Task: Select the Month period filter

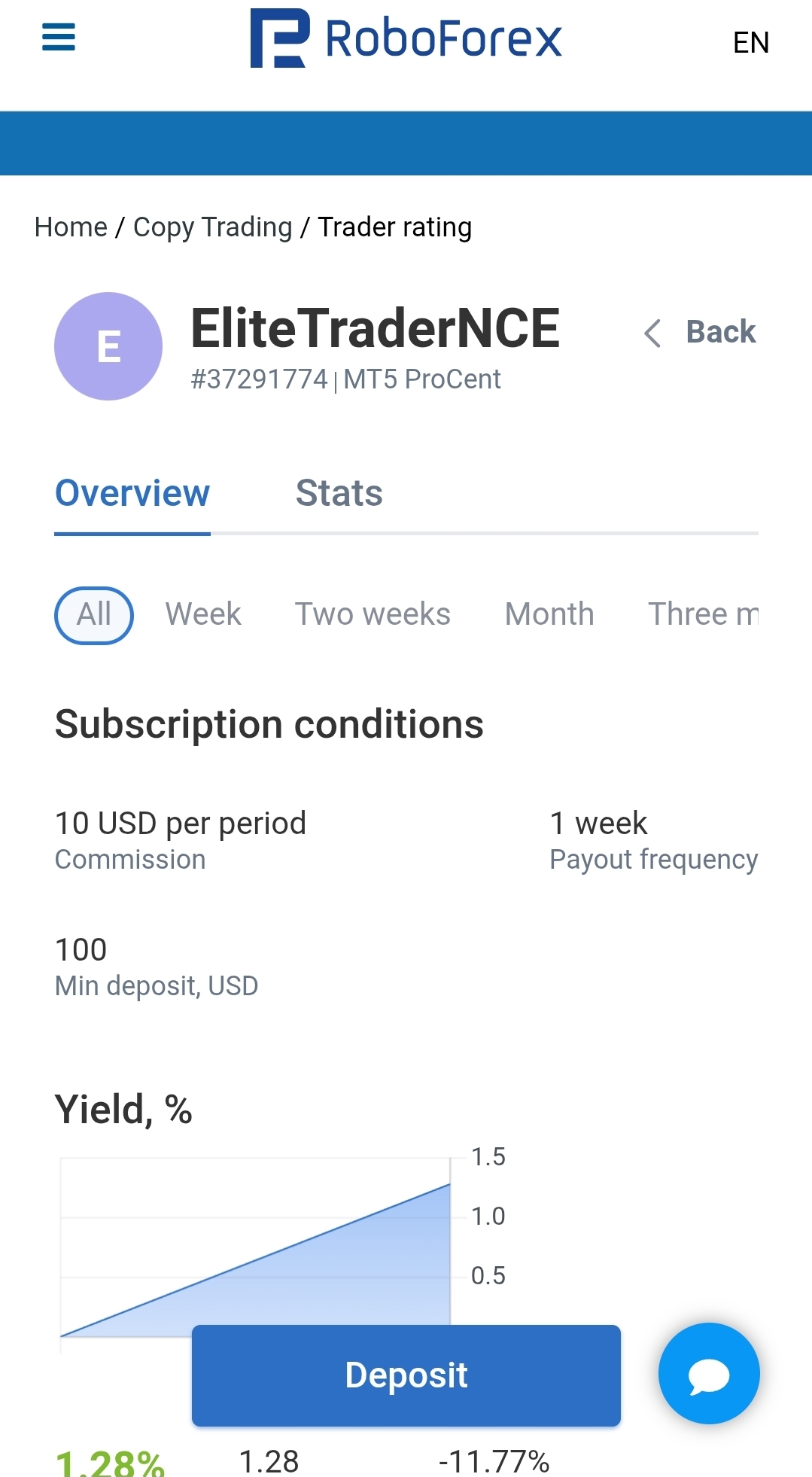Action: click(549, 614)
